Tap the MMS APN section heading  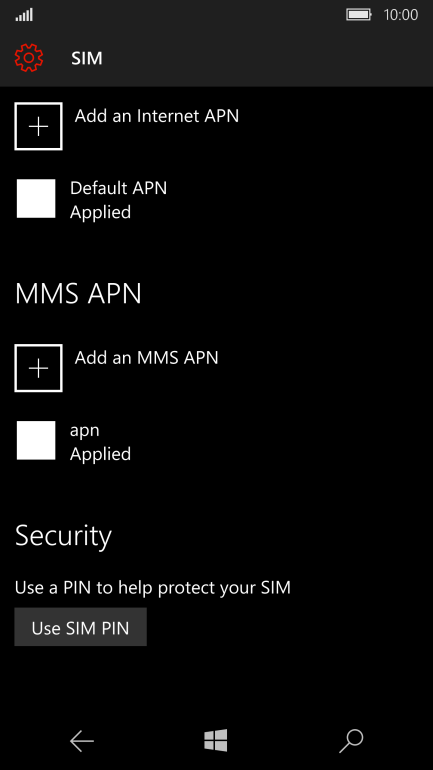(x=78, y=294)
